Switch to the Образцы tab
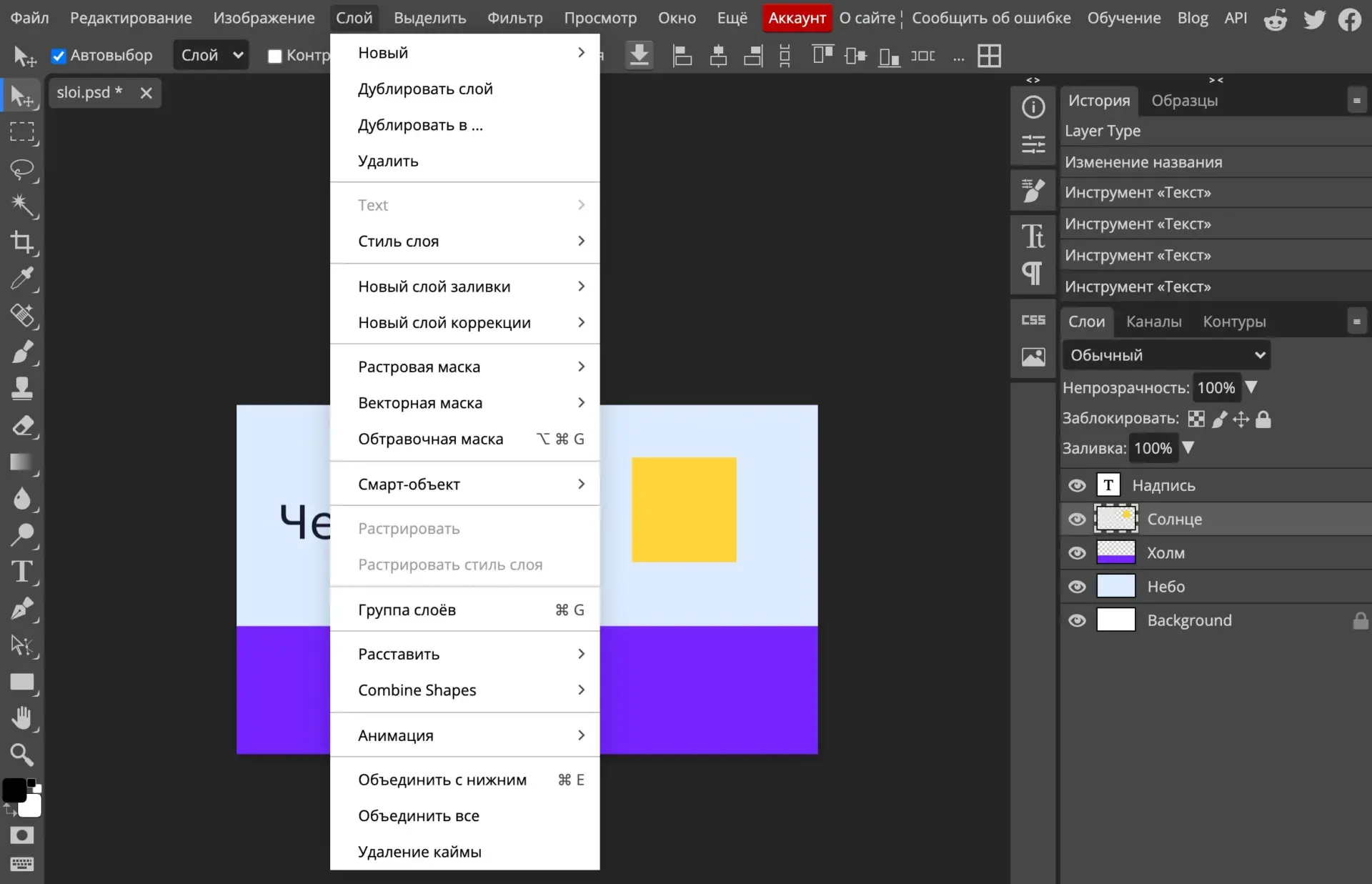Image resolution: width=1372 pixels, height=884 pixels. [1184, 101]
